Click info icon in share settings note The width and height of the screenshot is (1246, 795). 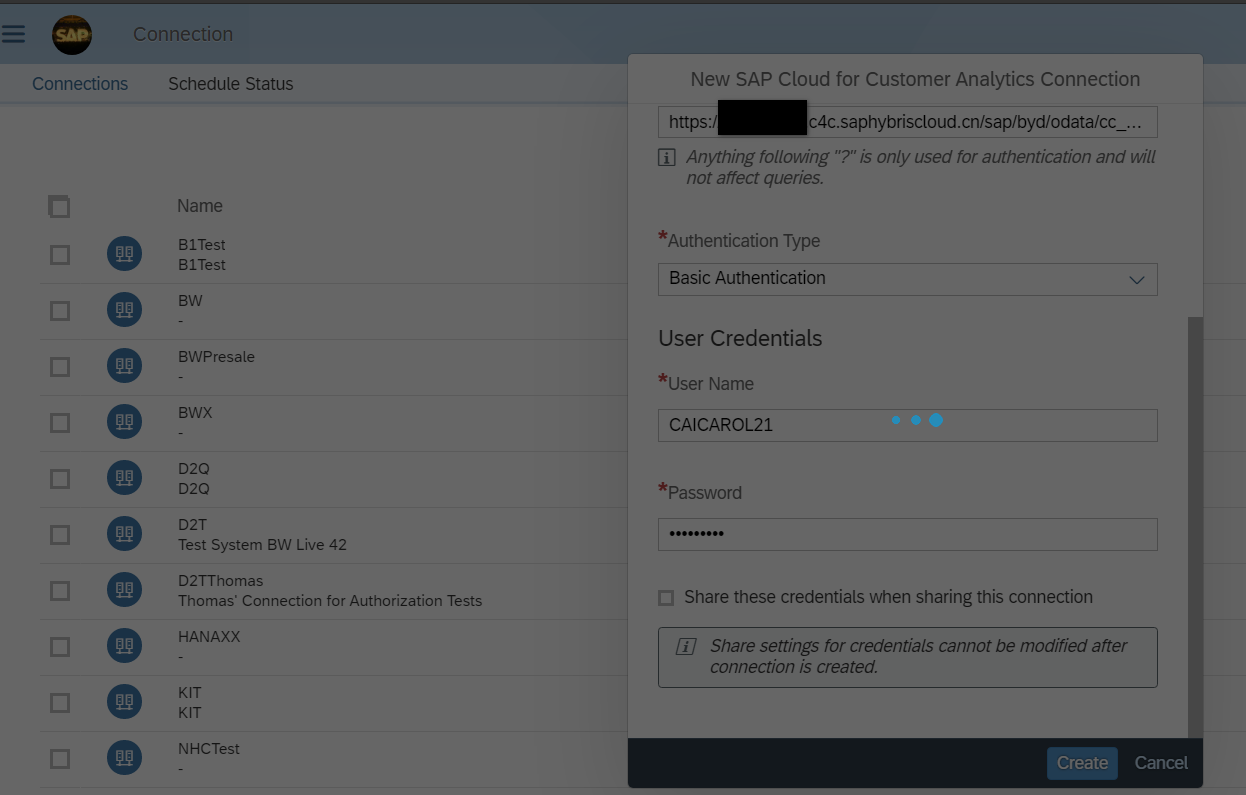pyautogui.click(x=686, y=646)
